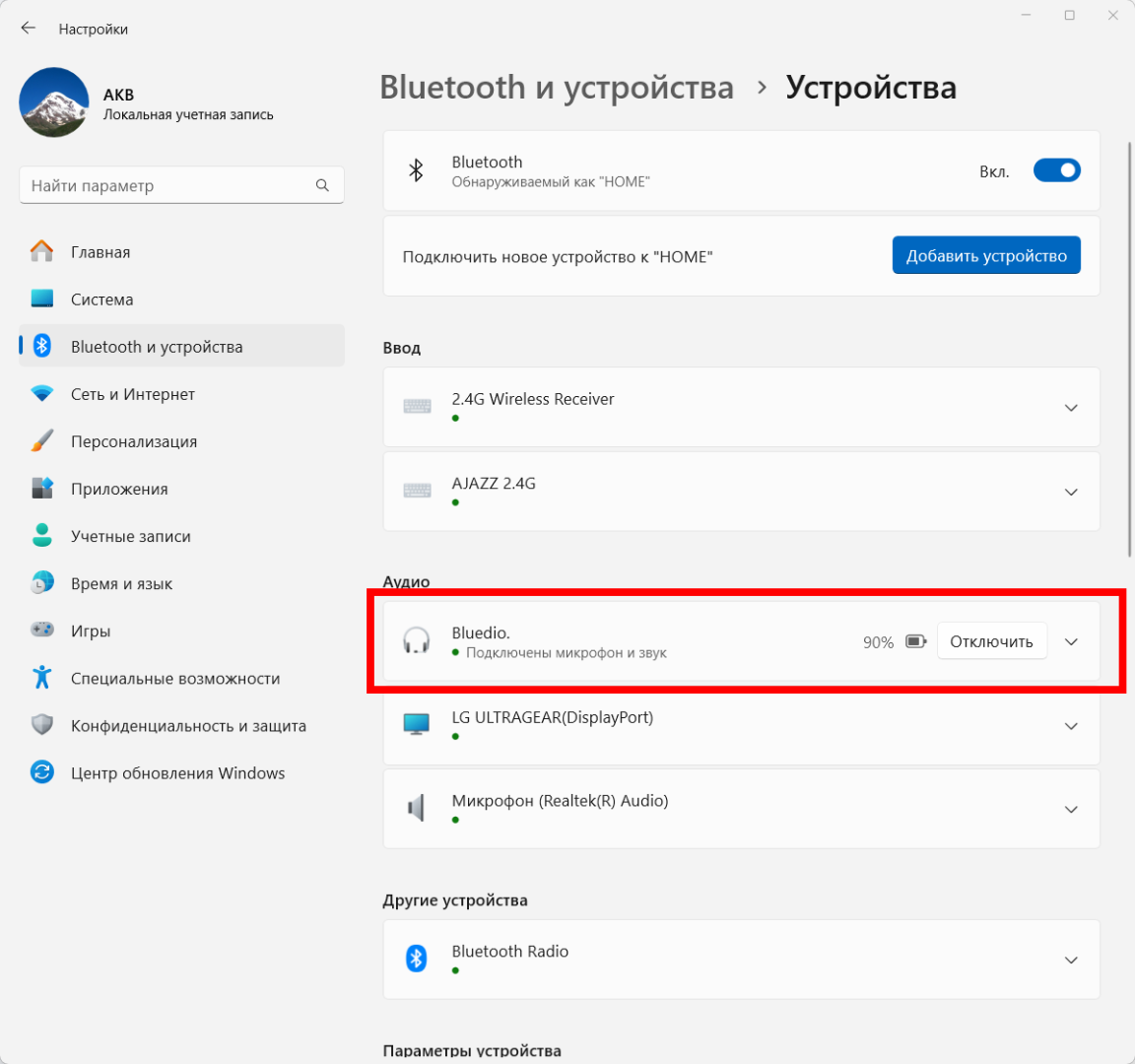Click the Персонализация paintbrush icon
The height and width of the screenshot is (1064, 1135).
(42, 440)
